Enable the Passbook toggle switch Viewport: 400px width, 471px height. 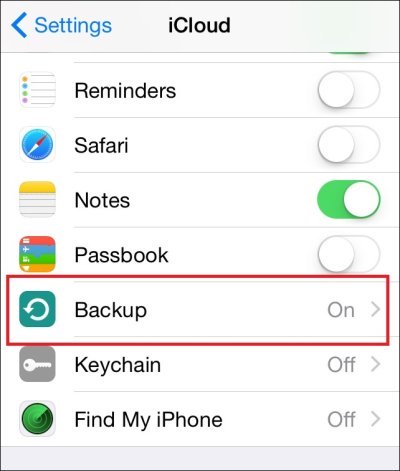tap(349, 254)
